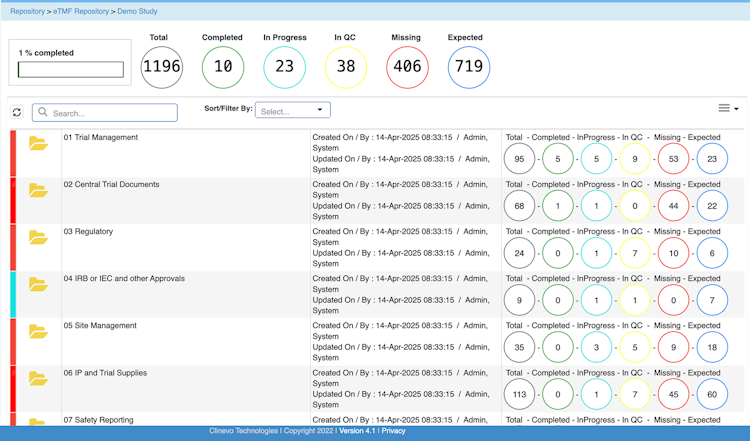
Task: Open the 03 Regulatory folder icon
Action: [38, 237]
